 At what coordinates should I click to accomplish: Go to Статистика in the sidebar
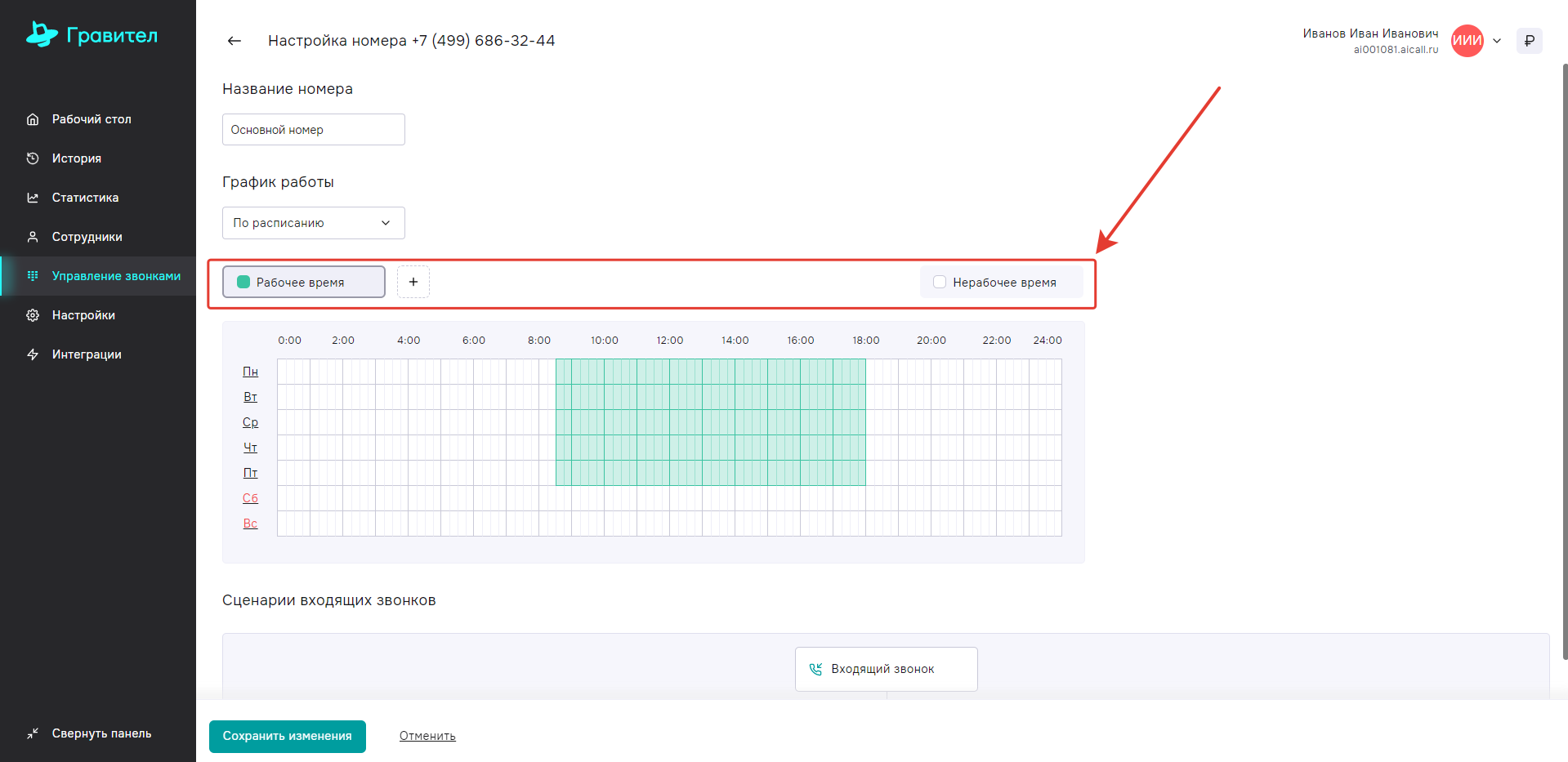click(x=85, y=198)
